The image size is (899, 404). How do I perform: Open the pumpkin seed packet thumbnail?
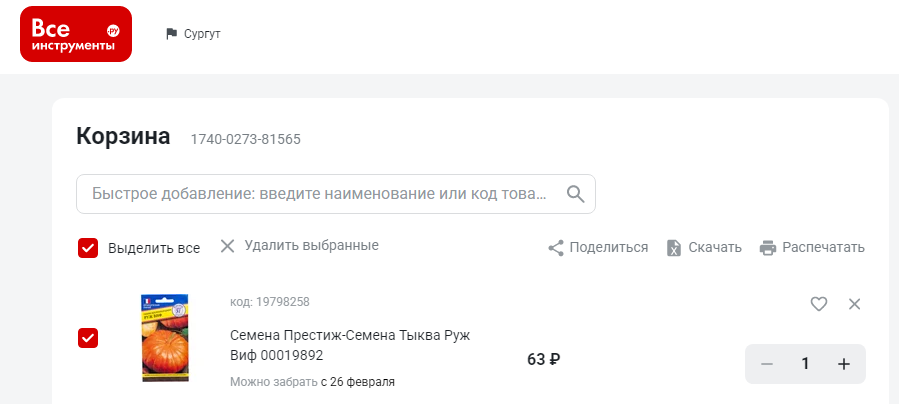click(x=165, y=338)
